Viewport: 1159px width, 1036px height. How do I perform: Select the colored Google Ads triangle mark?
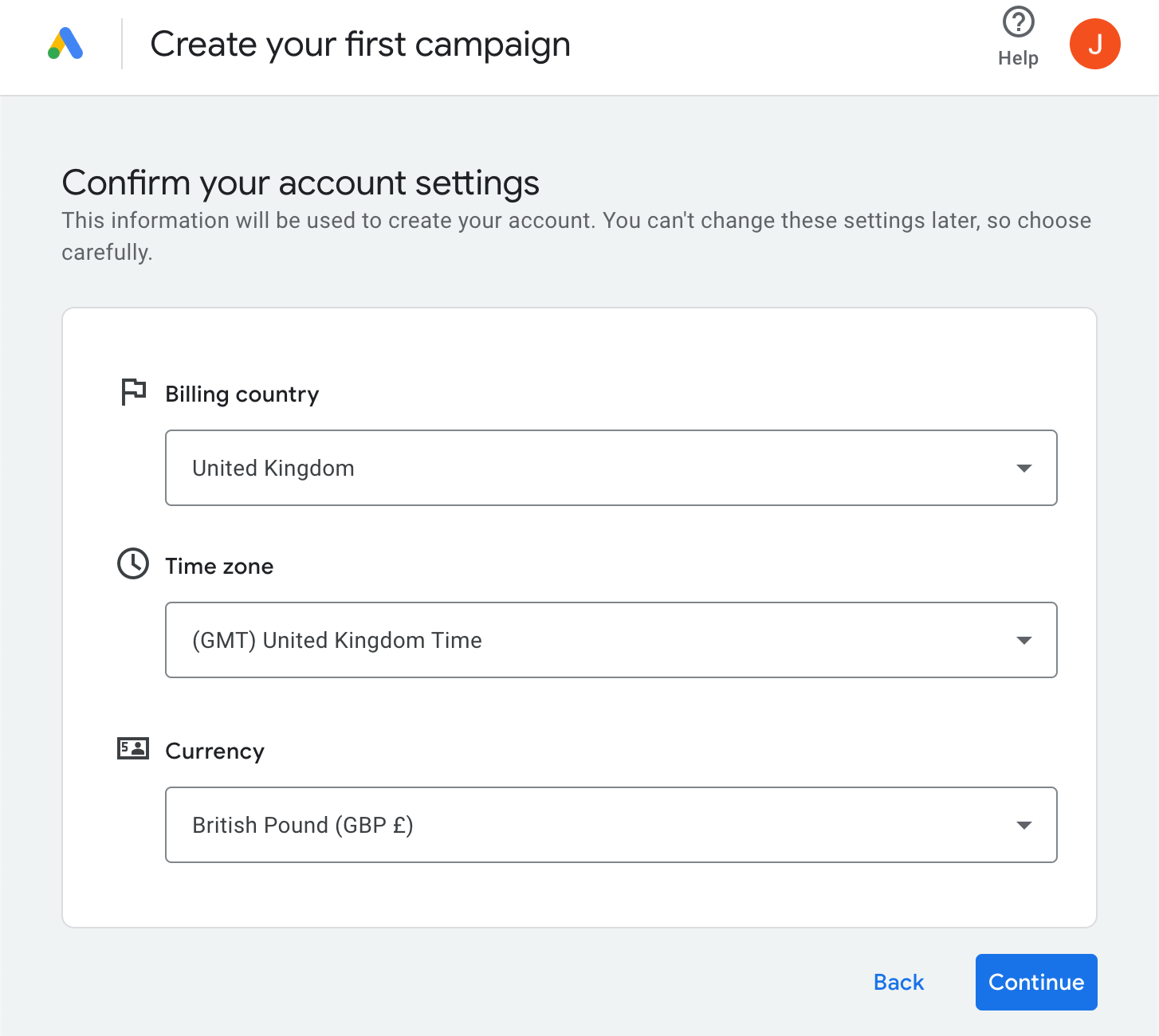click(x=65, y=44)
